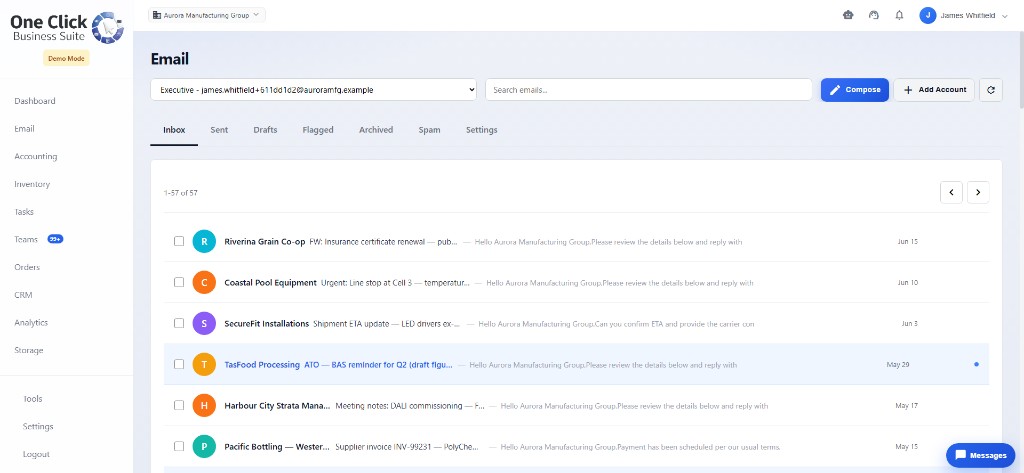The image size is (1024, 473).
Task: Open Tools in the sidebar
Action: coord(33,399)
